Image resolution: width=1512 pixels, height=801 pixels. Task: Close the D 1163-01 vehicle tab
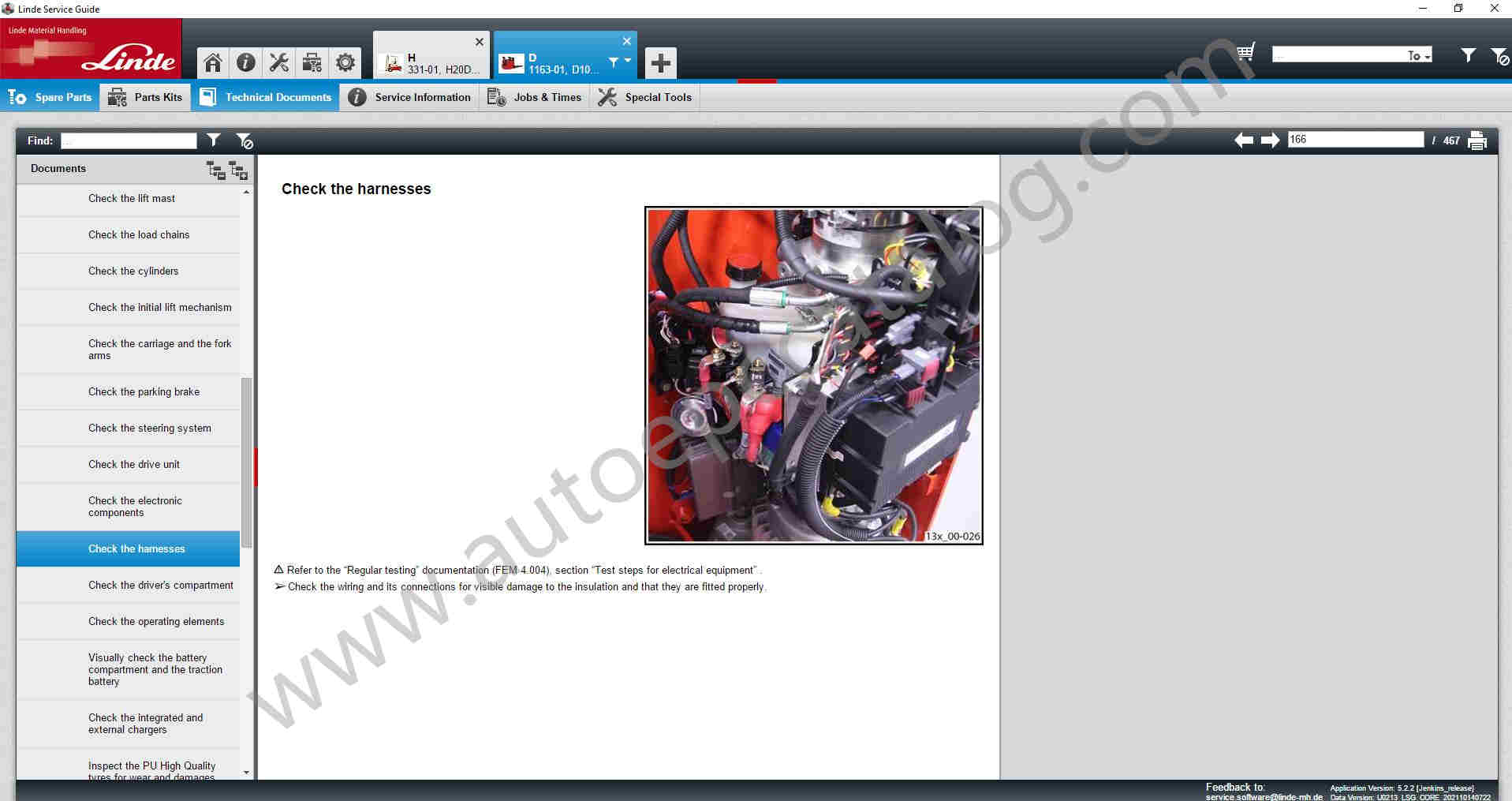[627, 41]
